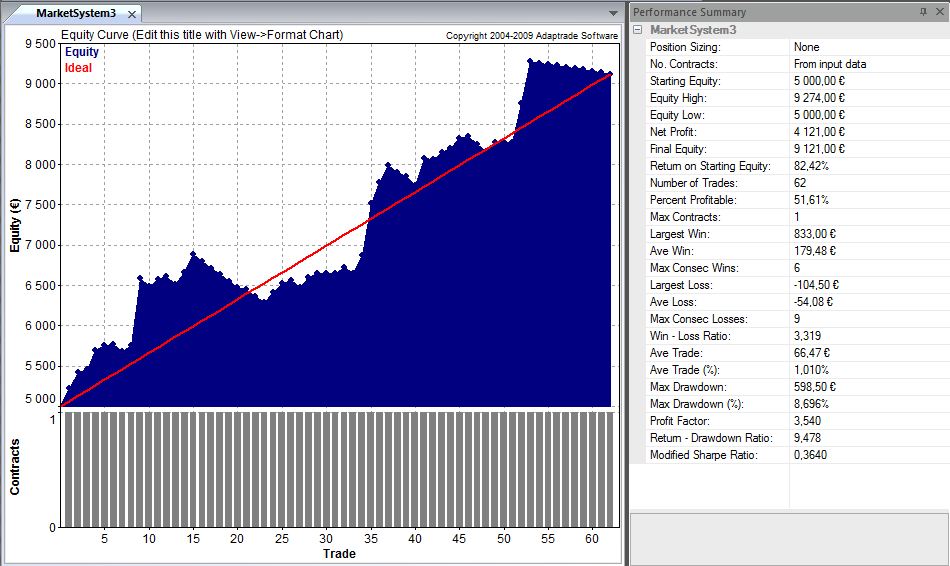Click the Trade x-axis label

(339, 553)
